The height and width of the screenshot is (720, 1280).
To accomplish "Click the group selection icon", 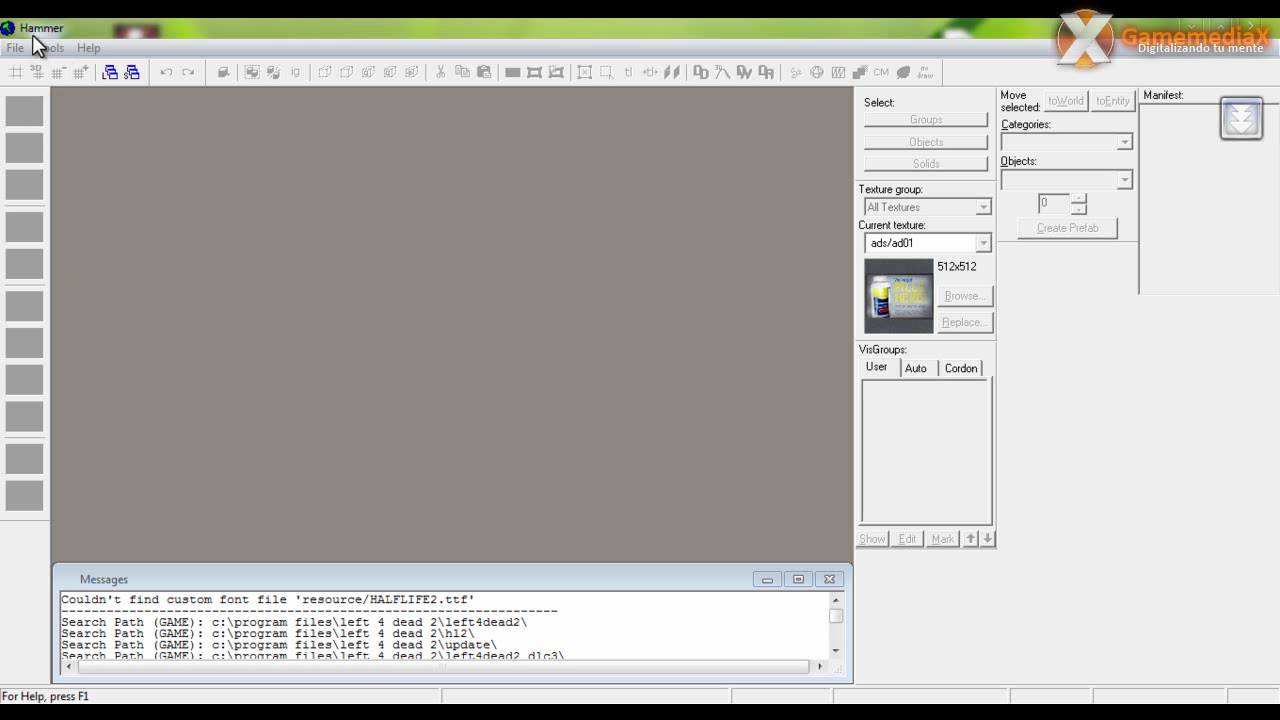I will point(252,72).
